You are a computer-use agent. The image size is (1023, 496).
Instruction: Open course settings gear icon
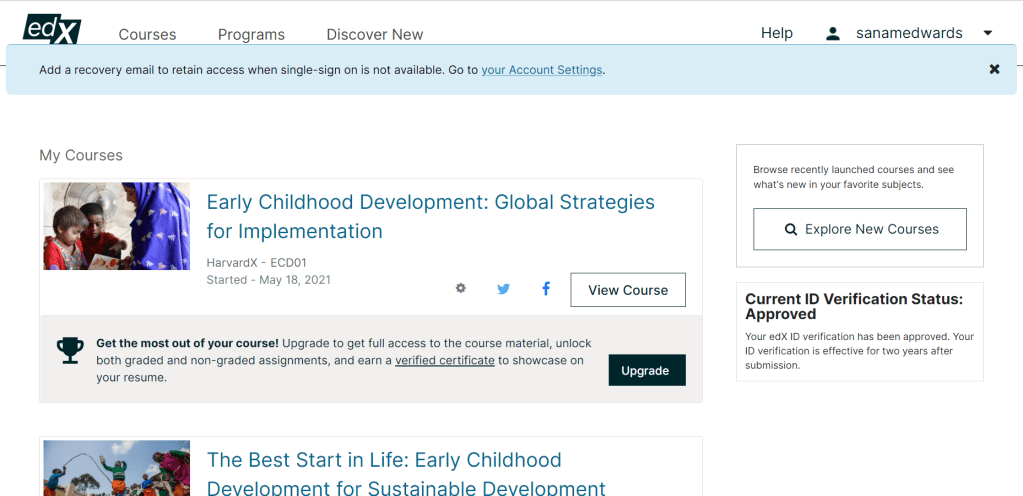(460, 289)
